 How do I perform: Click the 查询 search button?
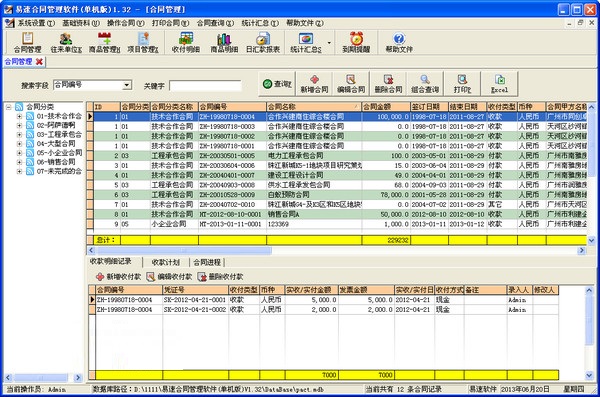277,83
